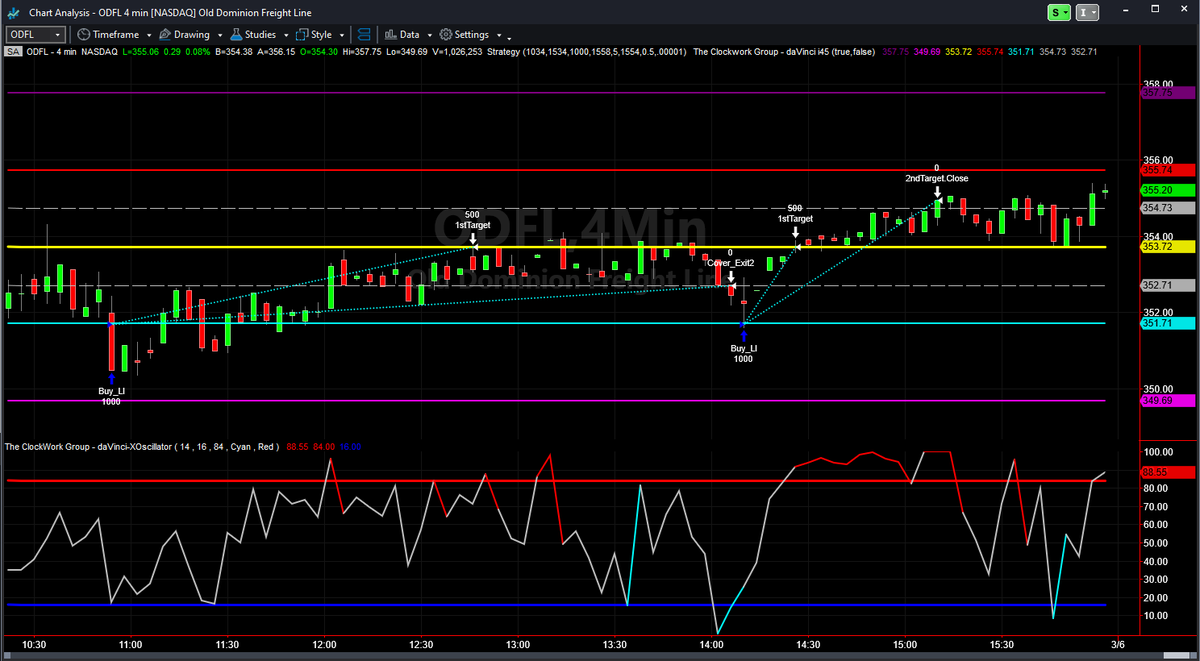Click the 100.00 oscillator scale value

1157,453
